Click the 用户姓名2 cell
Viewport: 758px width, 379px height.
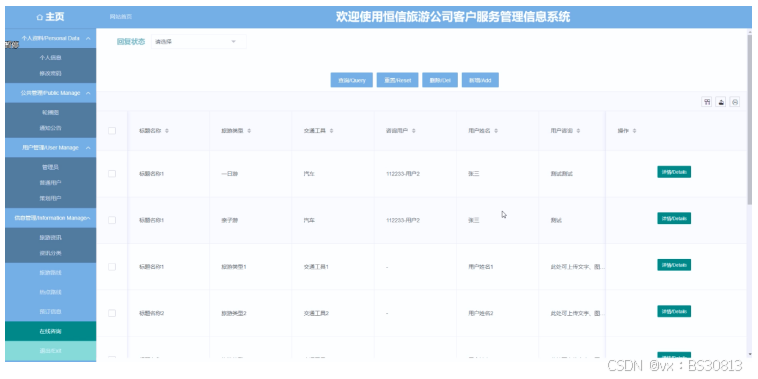point(481,313)
